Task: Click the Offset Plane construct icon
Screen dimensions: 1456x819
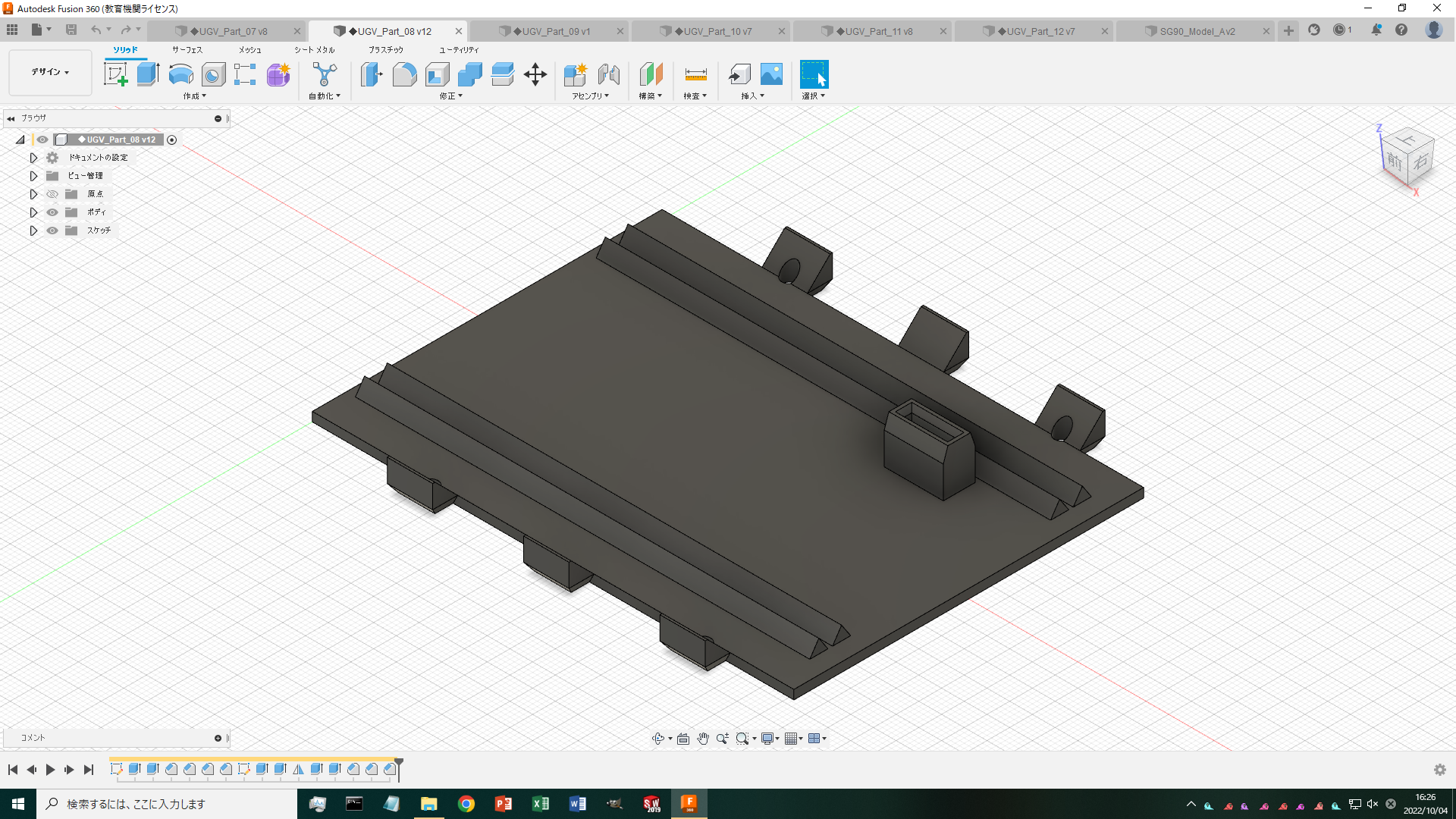Action: pyautogui.click(x=651, y=74)
